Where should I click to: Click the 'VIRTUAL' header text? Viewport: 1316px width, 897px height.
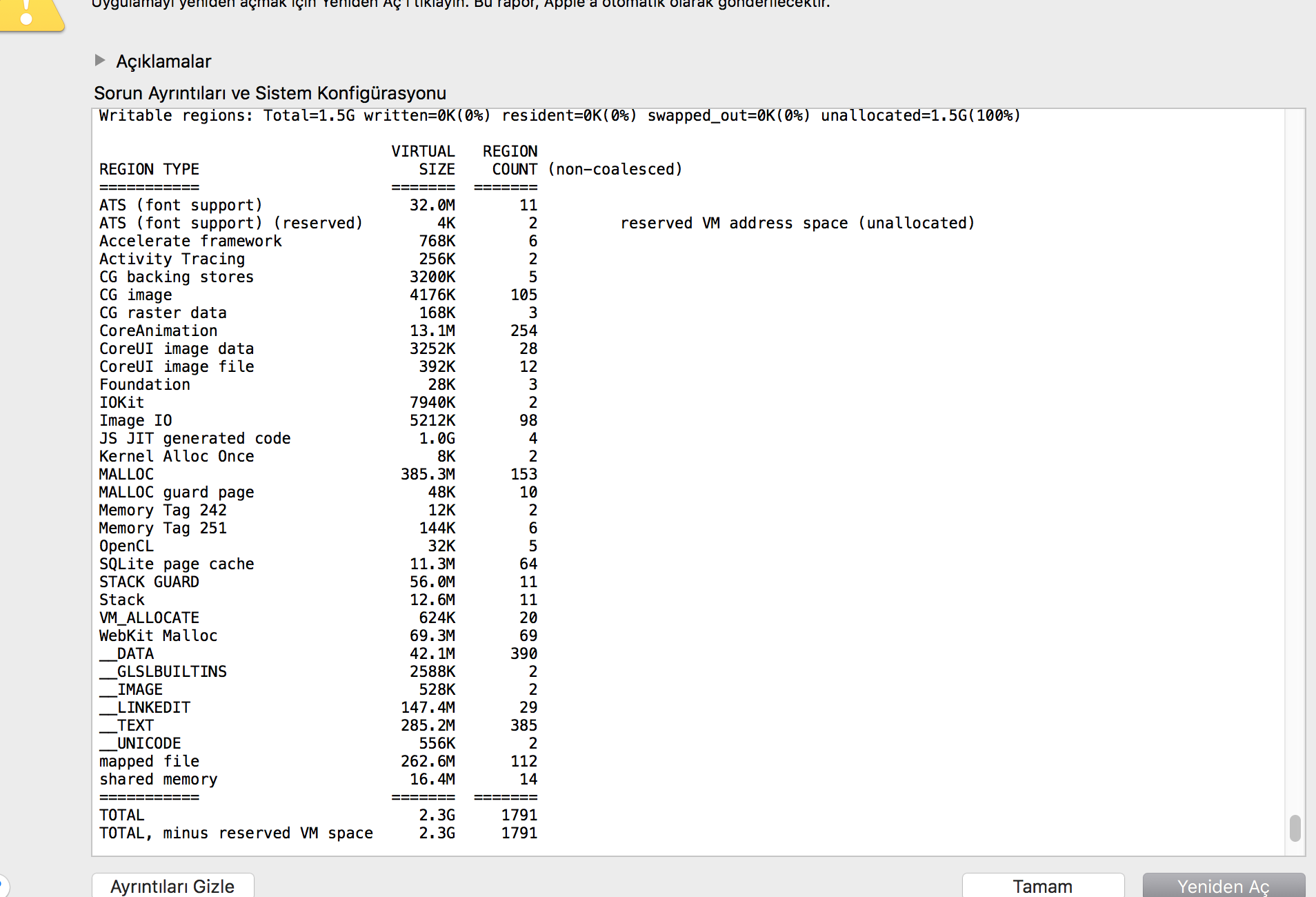423,151
